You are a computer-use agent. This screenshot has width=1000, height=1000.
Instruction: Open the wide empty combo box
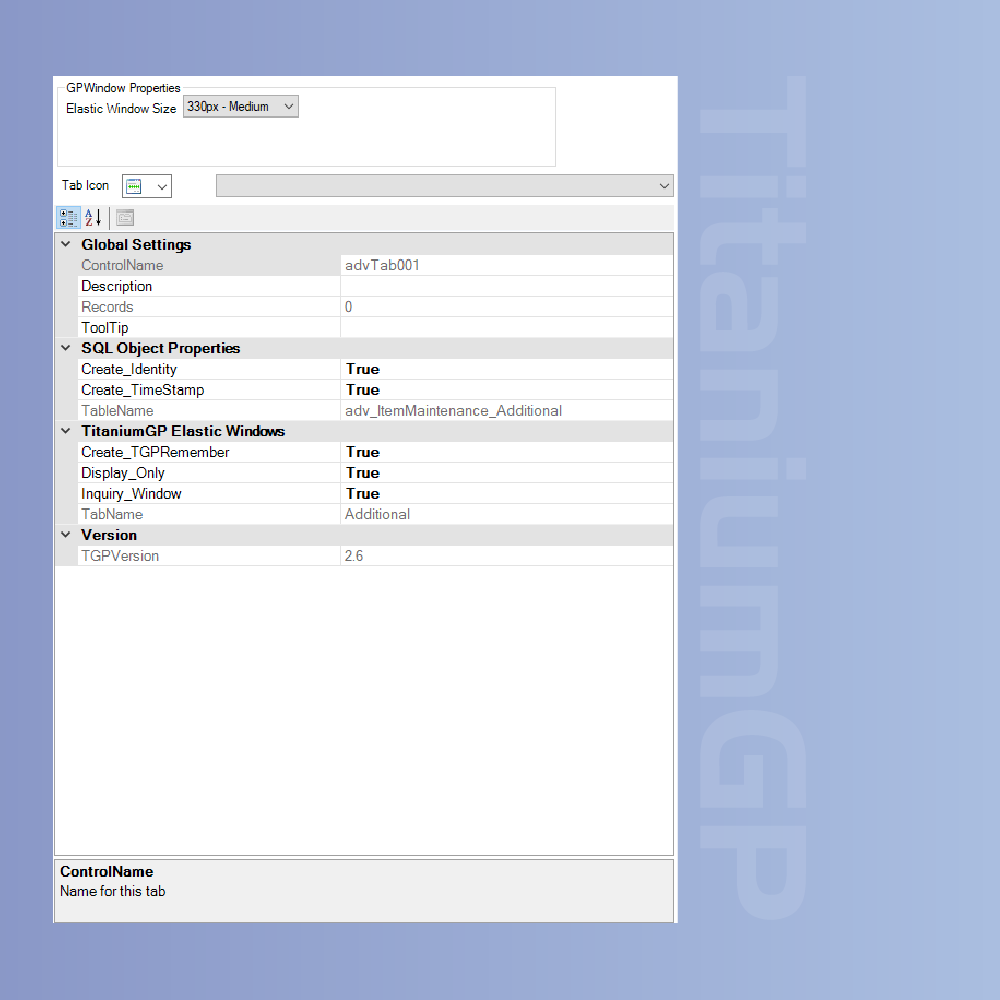coord(445,186)
